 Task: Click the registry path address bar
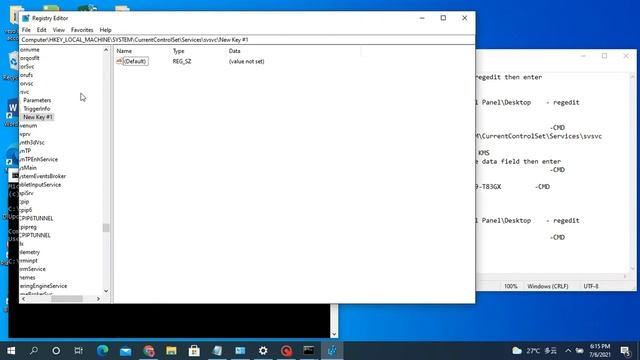[247, 40]
